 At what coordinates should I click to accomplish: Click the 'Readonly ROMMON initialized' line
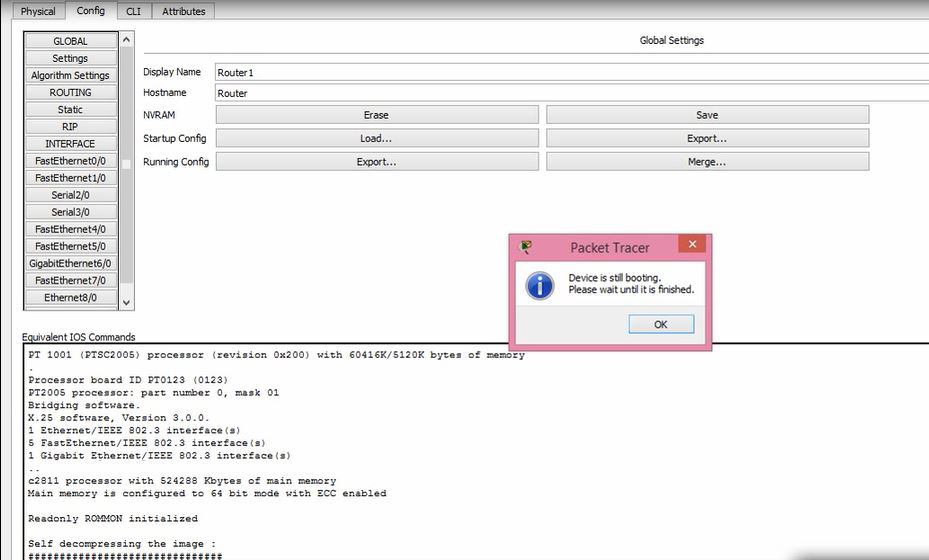point(113,519)
